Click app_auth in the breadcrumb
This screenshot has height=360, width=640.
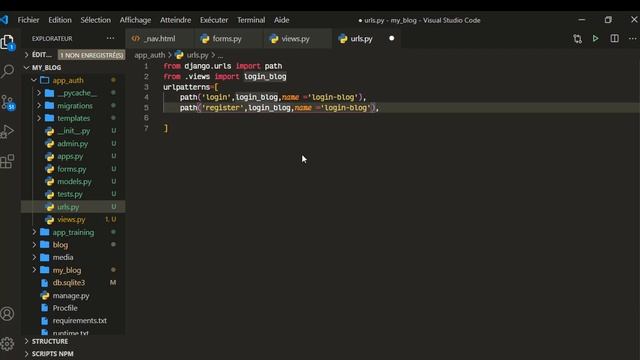pos(150,55)
